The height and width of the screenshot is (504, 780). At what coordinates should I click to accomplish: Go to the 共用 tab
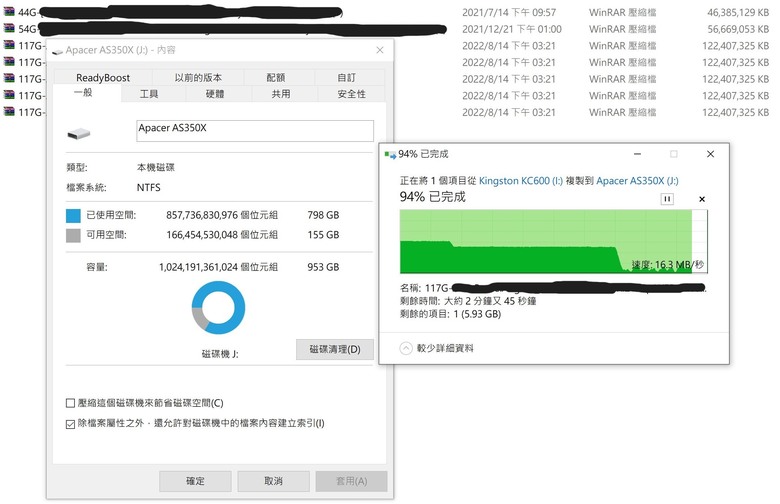pos(281,94)
